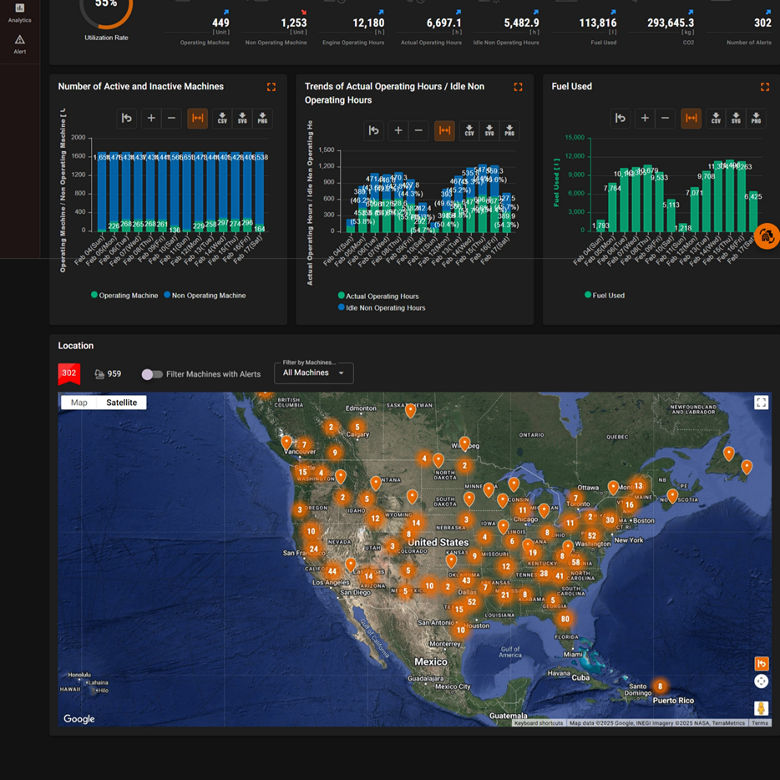780x780 pixels.
Task: Click the cluster marker labeled 80 over Florida
Action: (566, 618)
